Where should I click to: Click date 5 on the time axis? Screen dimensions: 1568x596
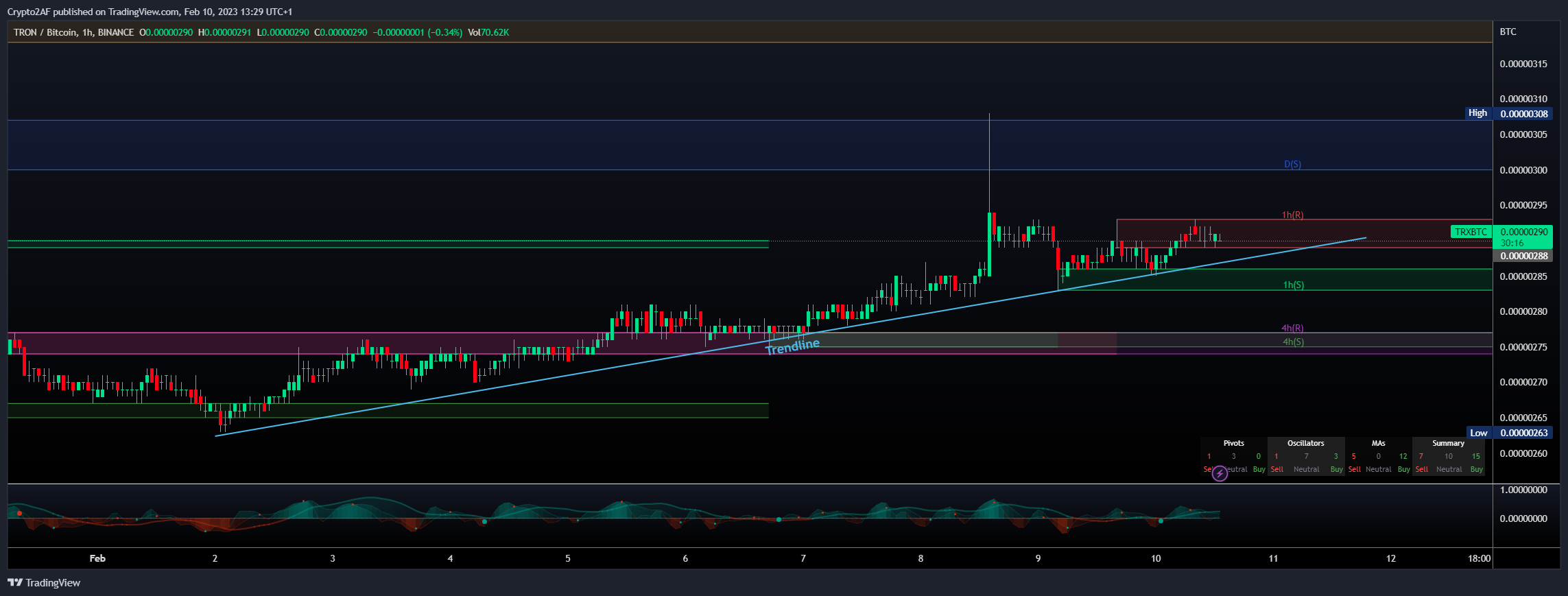click(x=568, y=558)
